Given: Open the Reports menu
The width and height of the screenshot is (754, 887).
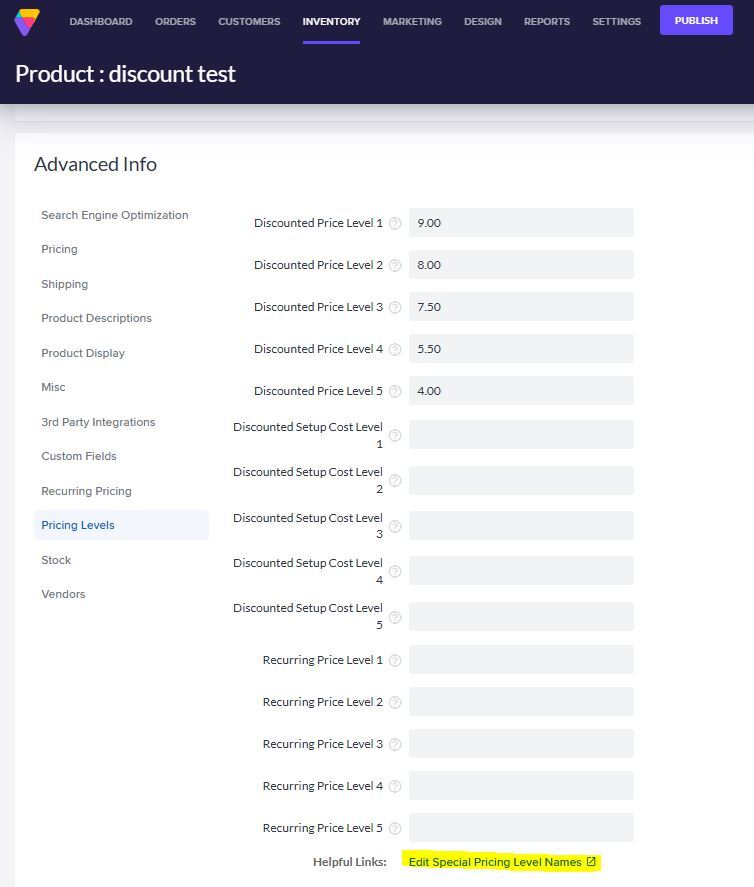Looking at the screenshot, I should point(547,21).
